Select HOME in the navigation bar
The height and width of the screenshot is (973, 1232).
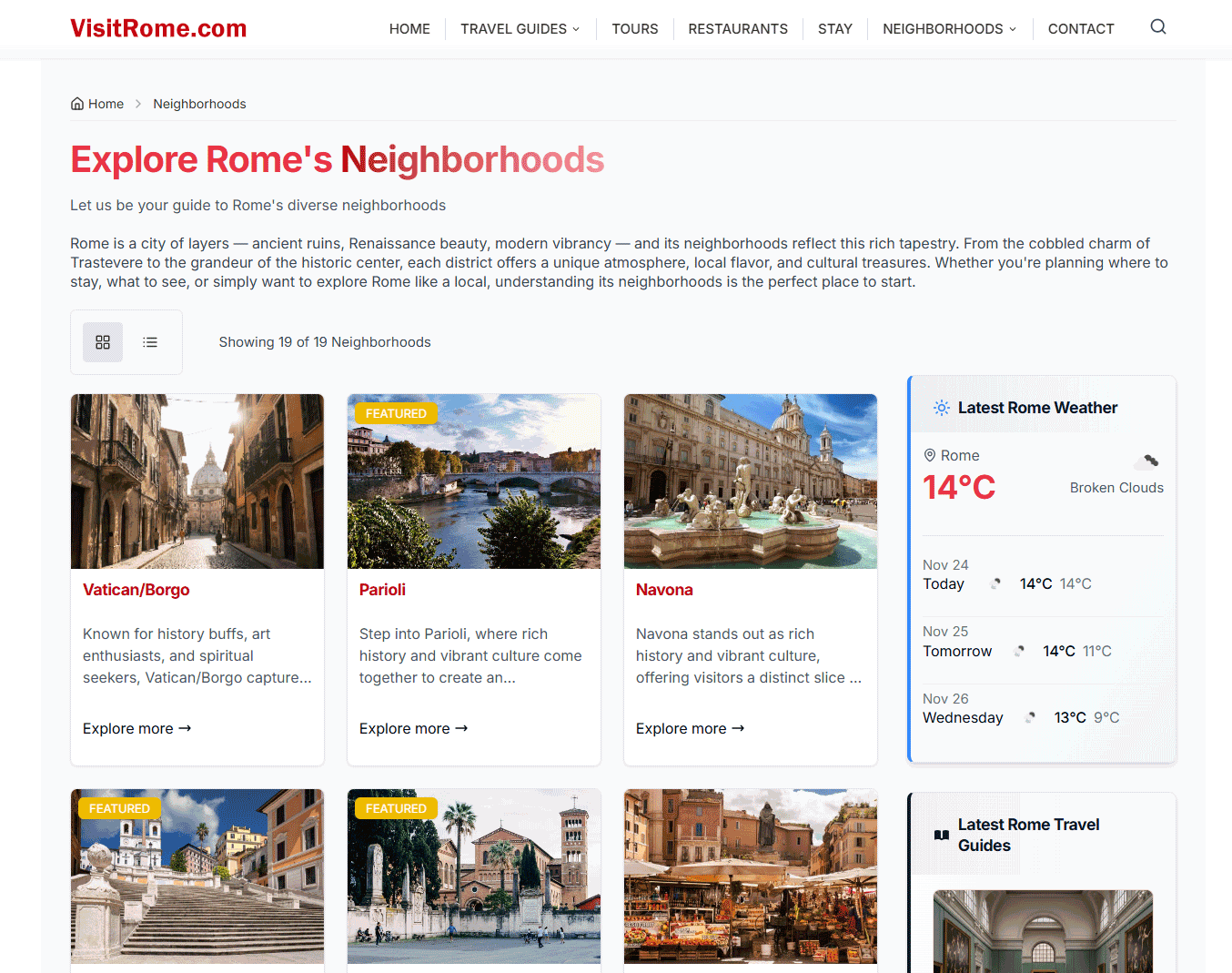(x=409, y=28)
